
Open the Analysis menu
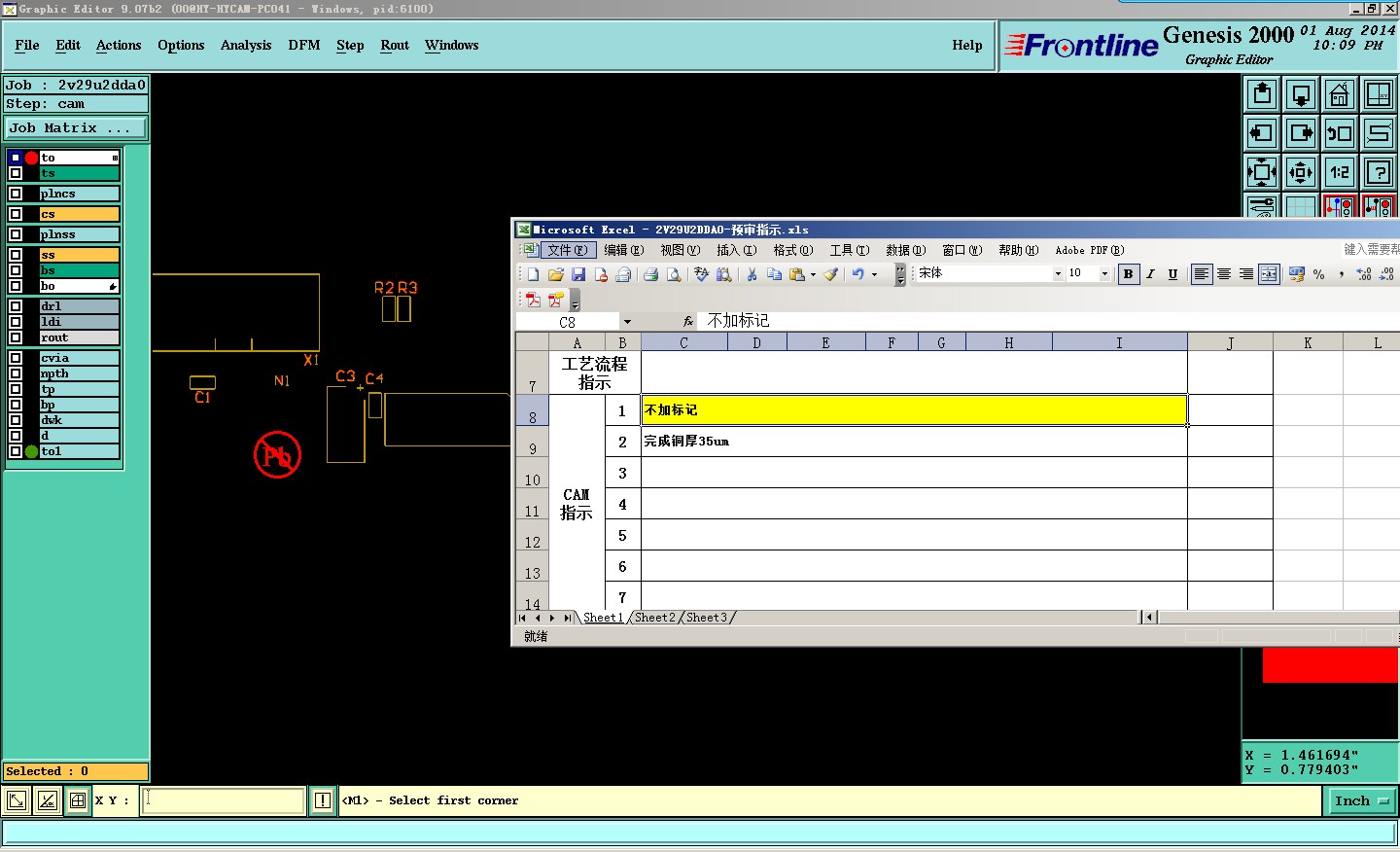pos(246,46)
